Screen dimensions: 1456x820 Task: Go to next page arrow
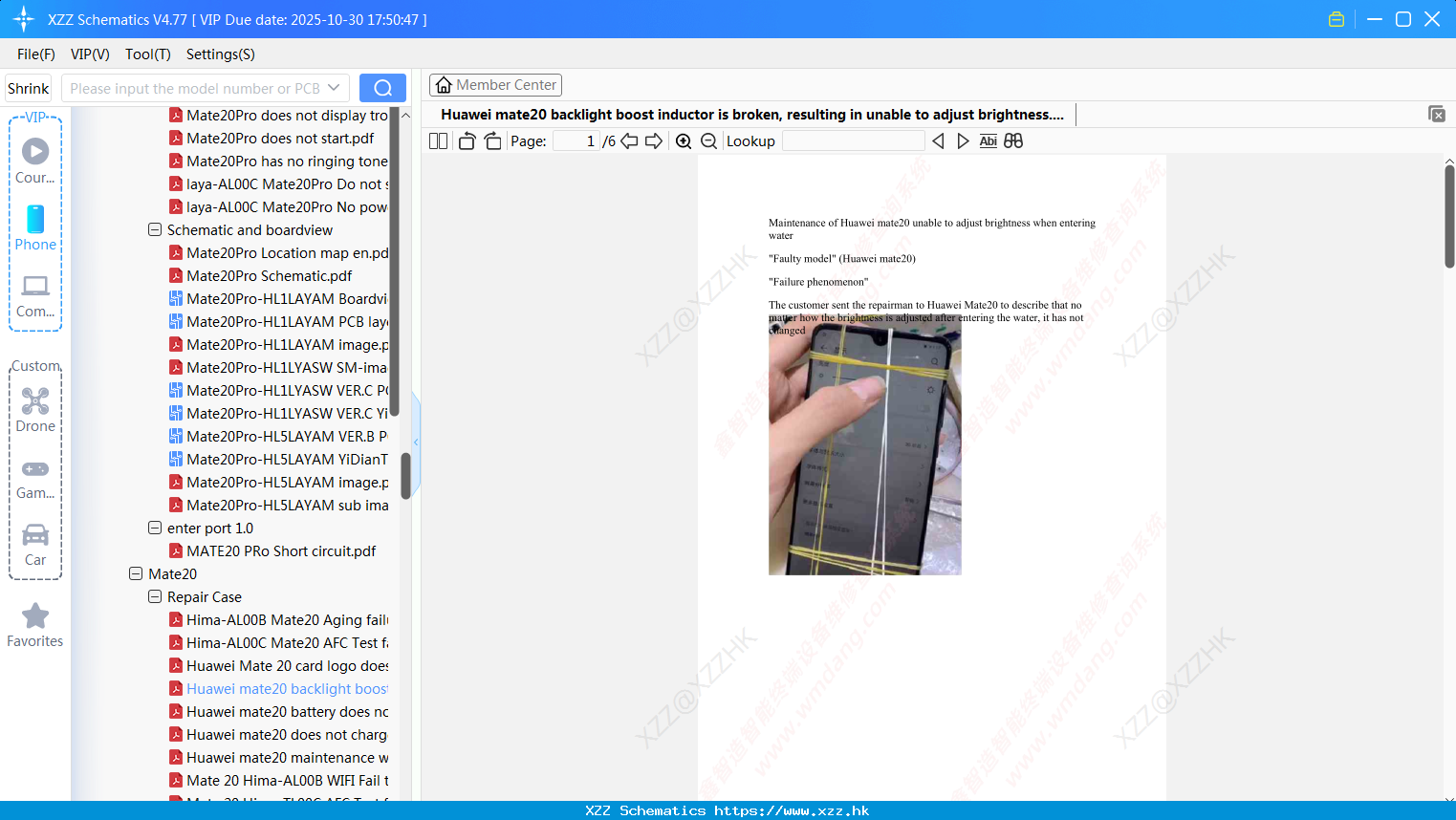pos(654,140)
